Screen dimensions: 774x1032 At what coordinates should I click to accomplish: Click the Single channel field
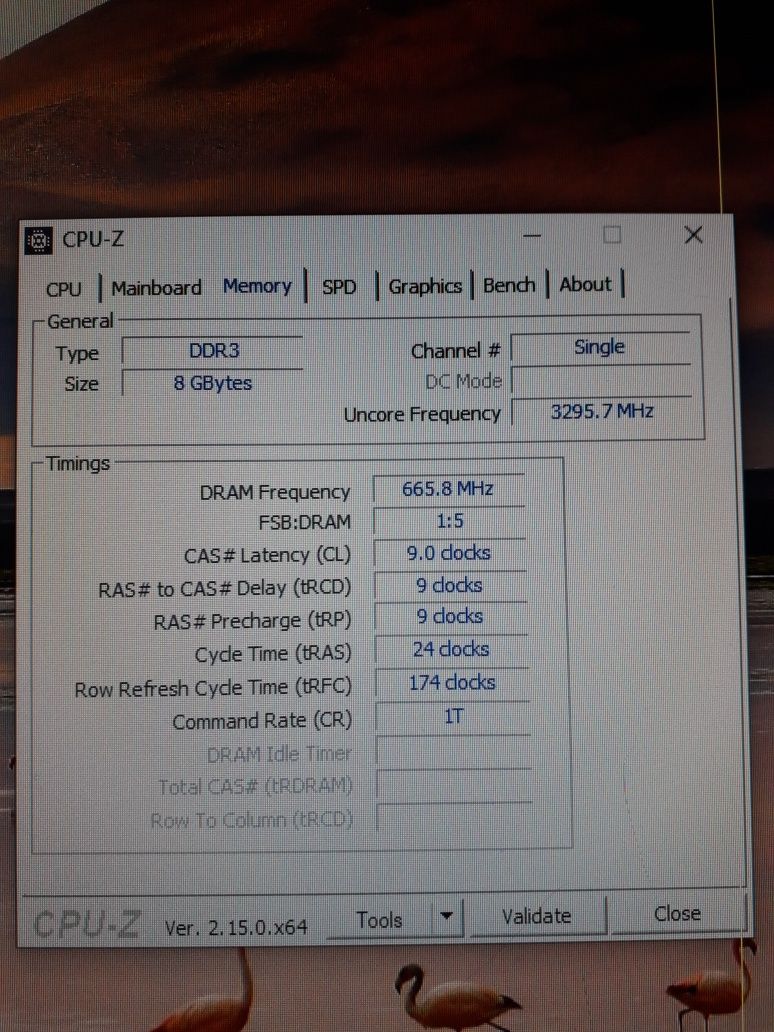tap(600, 348)
